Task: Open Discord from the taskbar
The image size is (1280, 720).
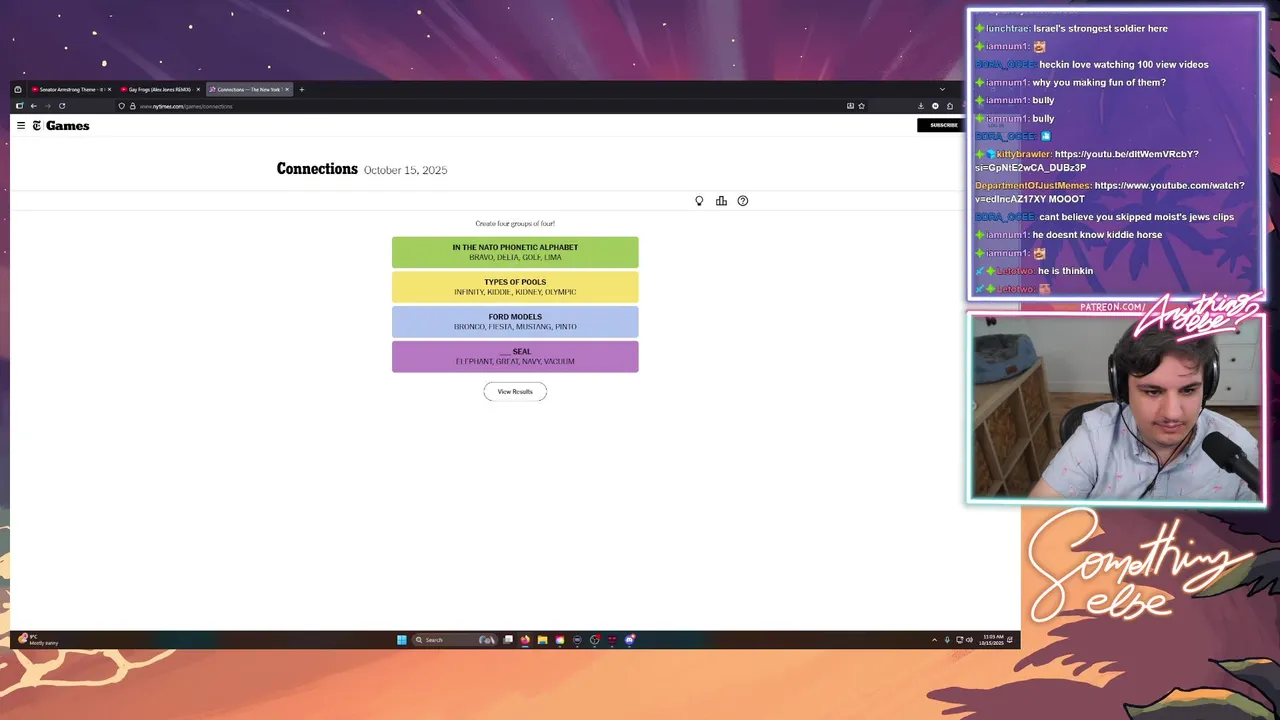Action: click(x=629, y=640)
